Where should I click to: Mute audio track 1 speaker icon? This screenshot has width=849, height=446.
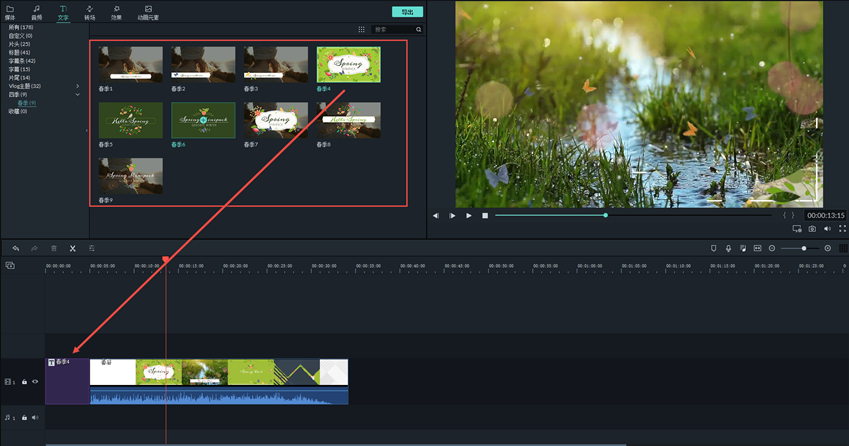[35, 418]
